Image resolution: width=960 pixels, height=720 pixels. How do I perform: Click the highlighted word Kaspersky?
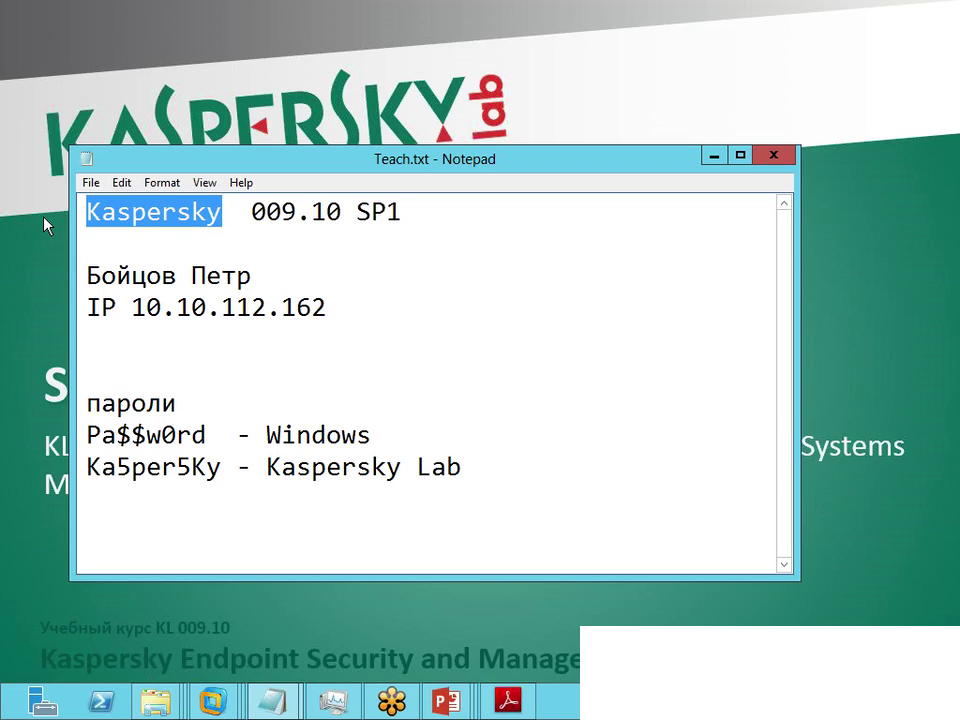click(x=154, y=212)
